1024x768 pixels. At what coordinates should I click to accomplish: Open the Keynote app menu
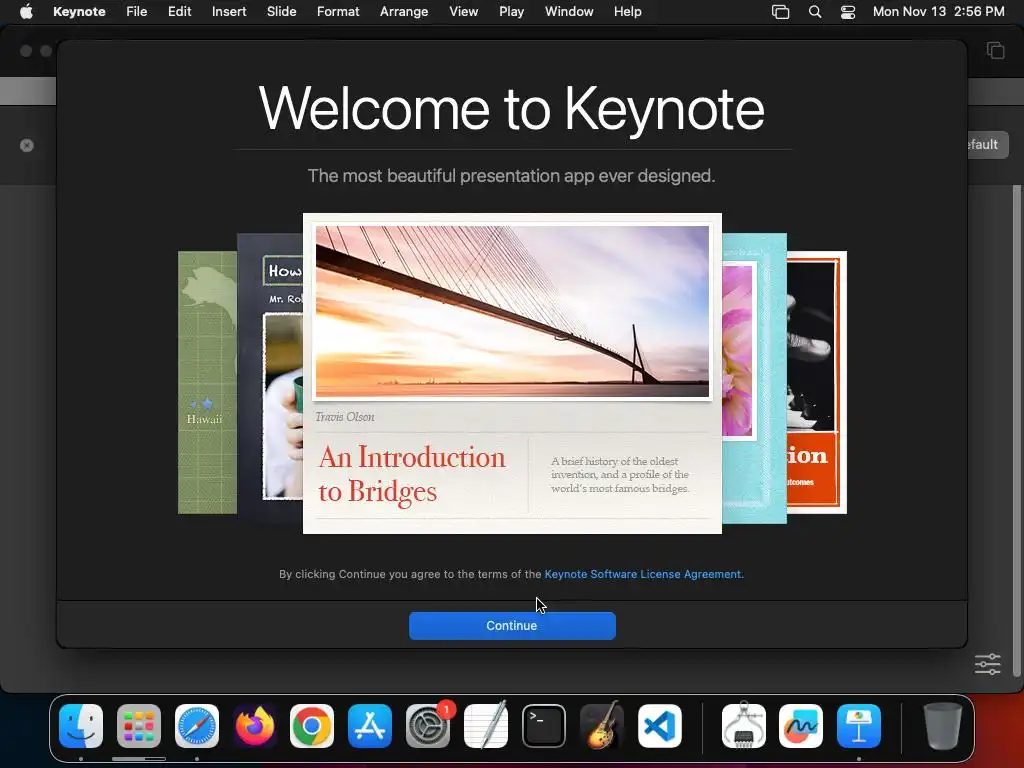79,12
